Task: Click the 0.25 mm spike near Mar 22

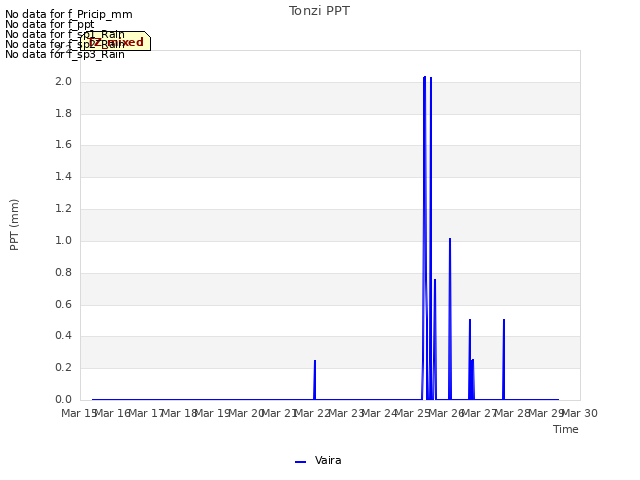Action: pyautogui.click(x=315, y=380)
